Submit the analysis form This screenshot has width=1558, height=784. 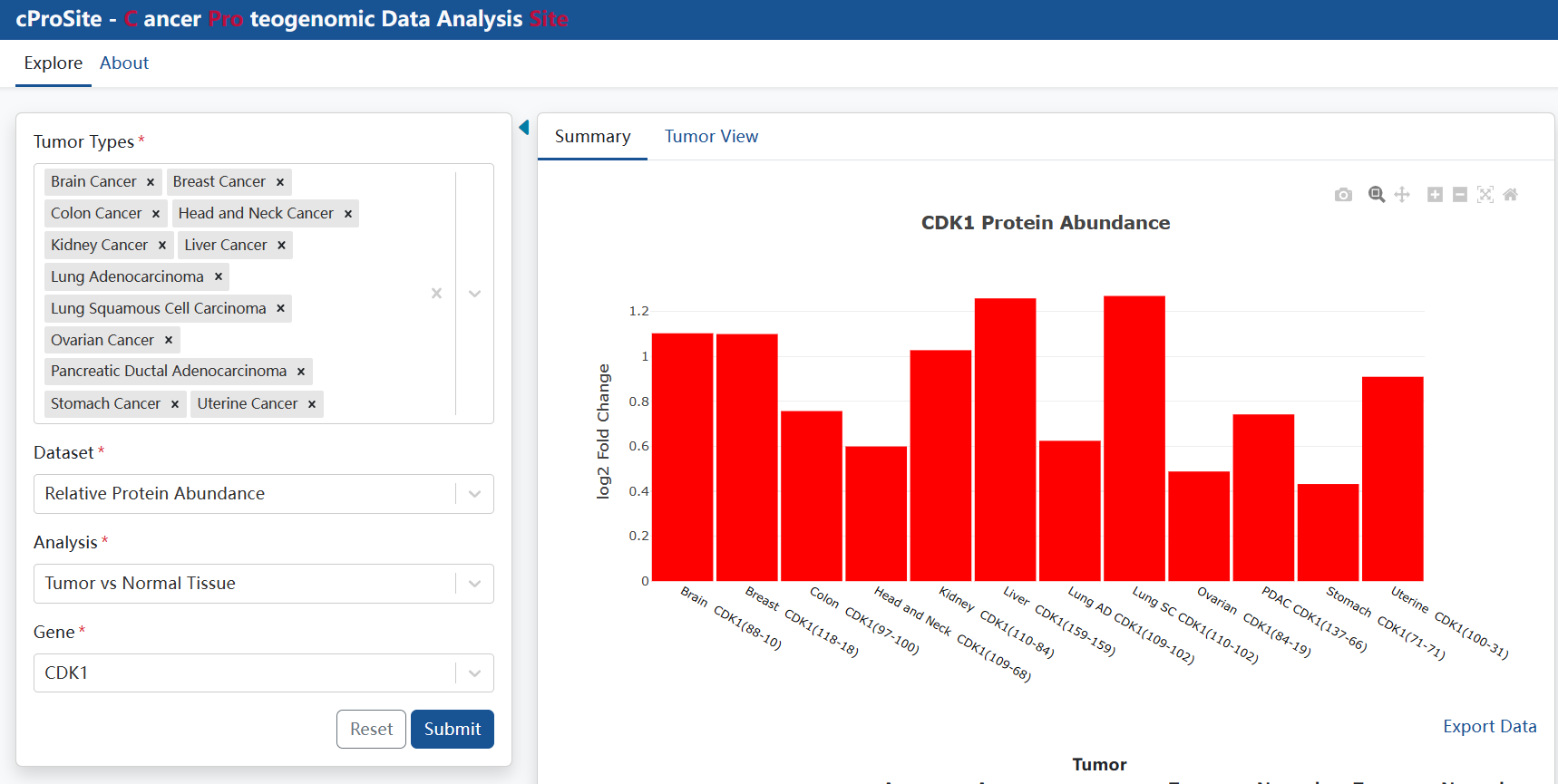(453, 730)
